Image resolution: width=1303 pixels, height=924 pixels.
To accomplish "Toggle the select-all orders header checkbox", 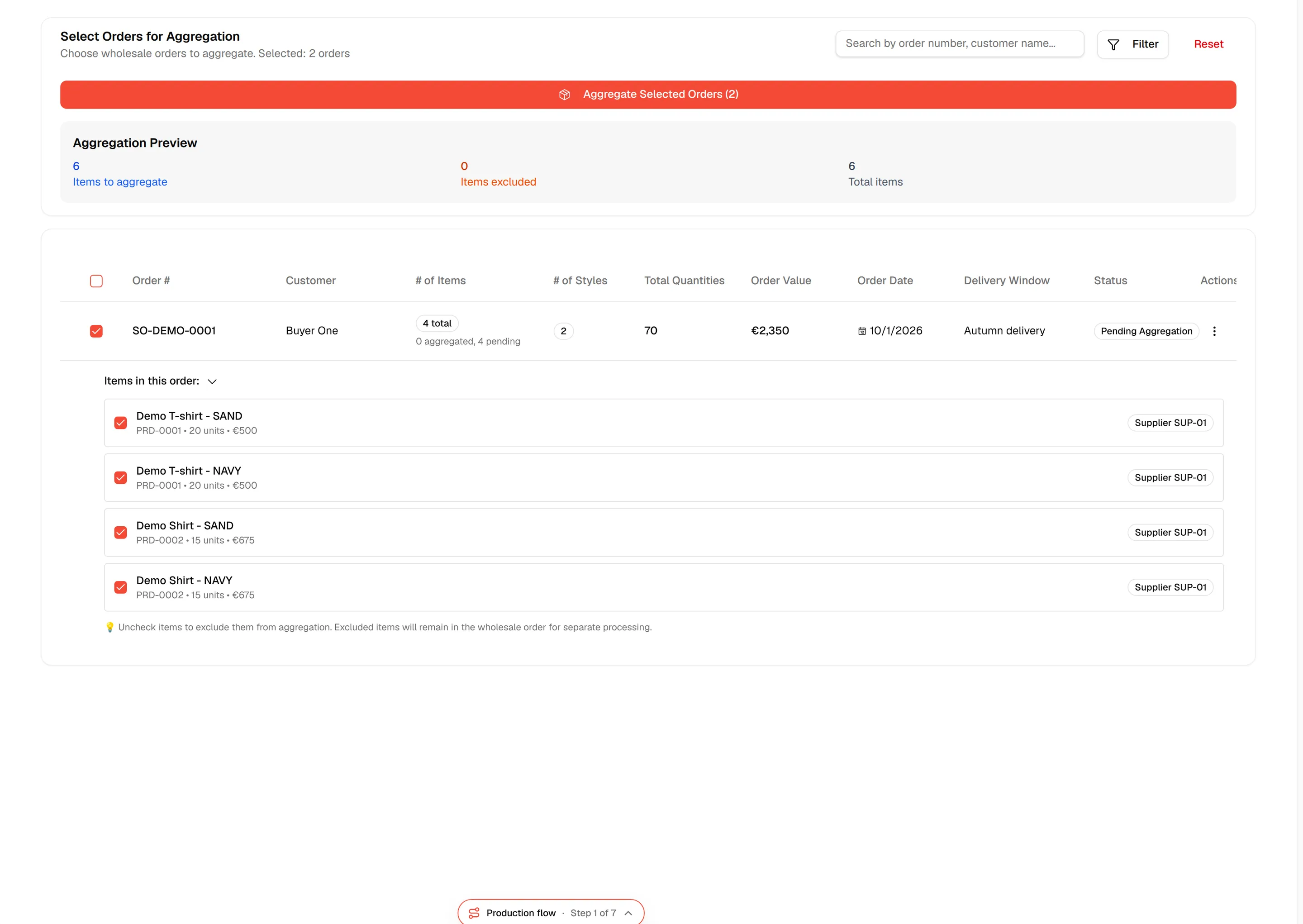I will (96, 281).
